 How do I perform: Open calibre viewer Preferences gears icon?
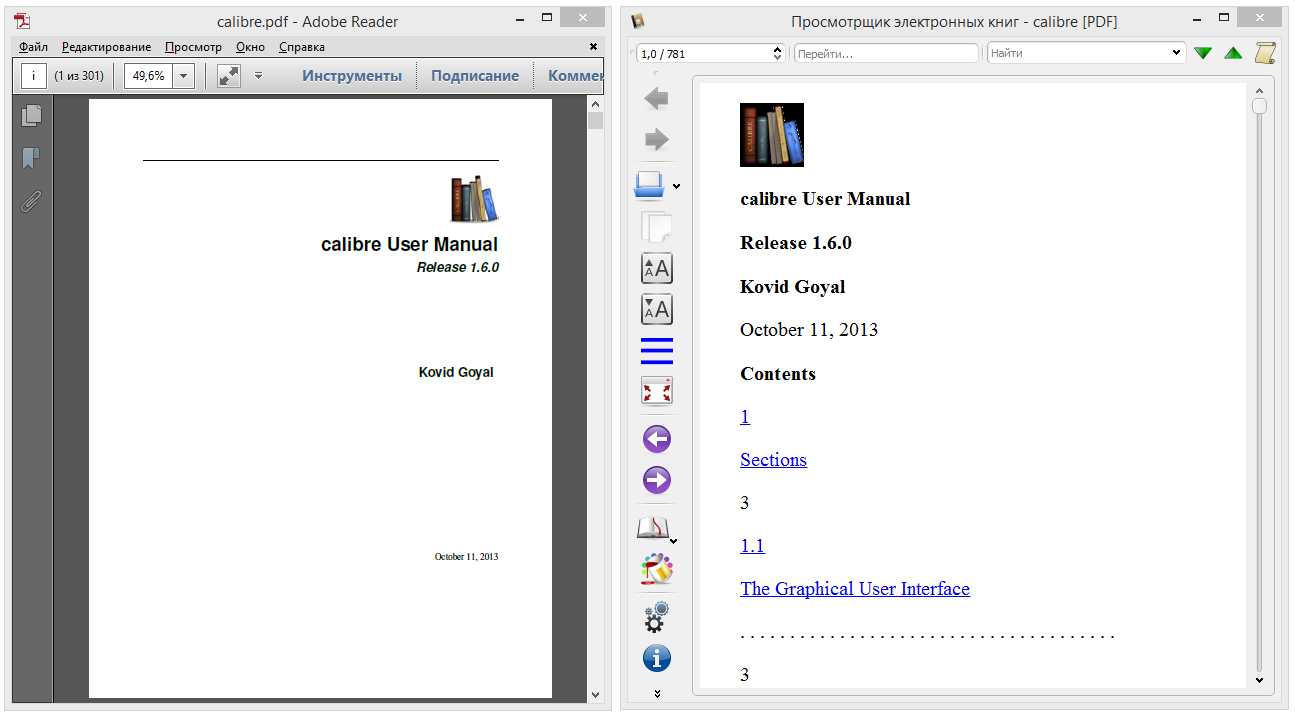tap(656, 618)
